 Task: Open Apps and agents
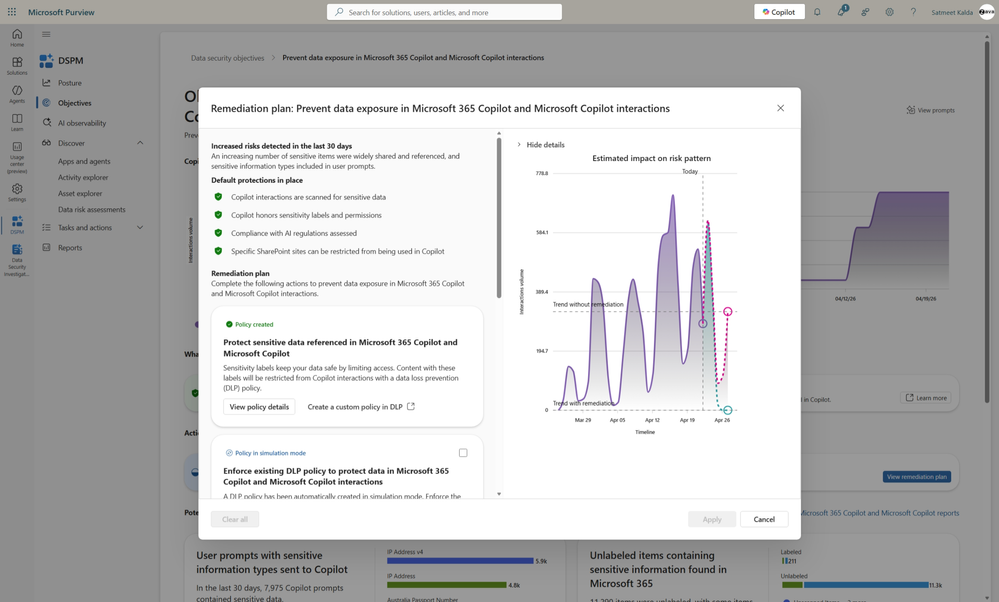tap(84, 162)
